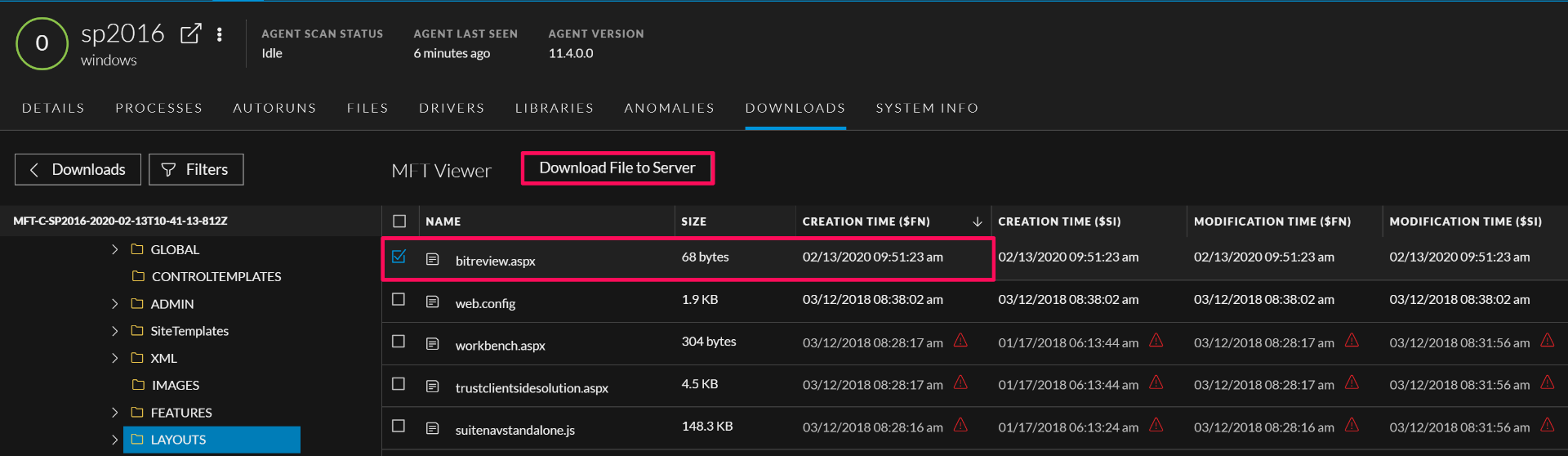The image size is (1568, 456).
Task: Open sp2016 host in new window icon
Action: tap(190, 34)
